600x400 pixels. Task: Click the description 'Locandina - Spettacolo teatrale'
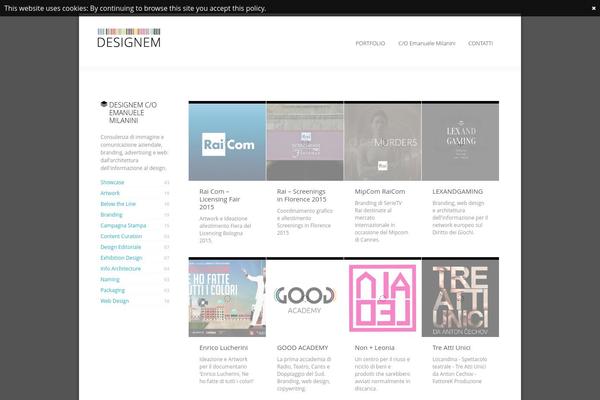(x=460, y=370)
